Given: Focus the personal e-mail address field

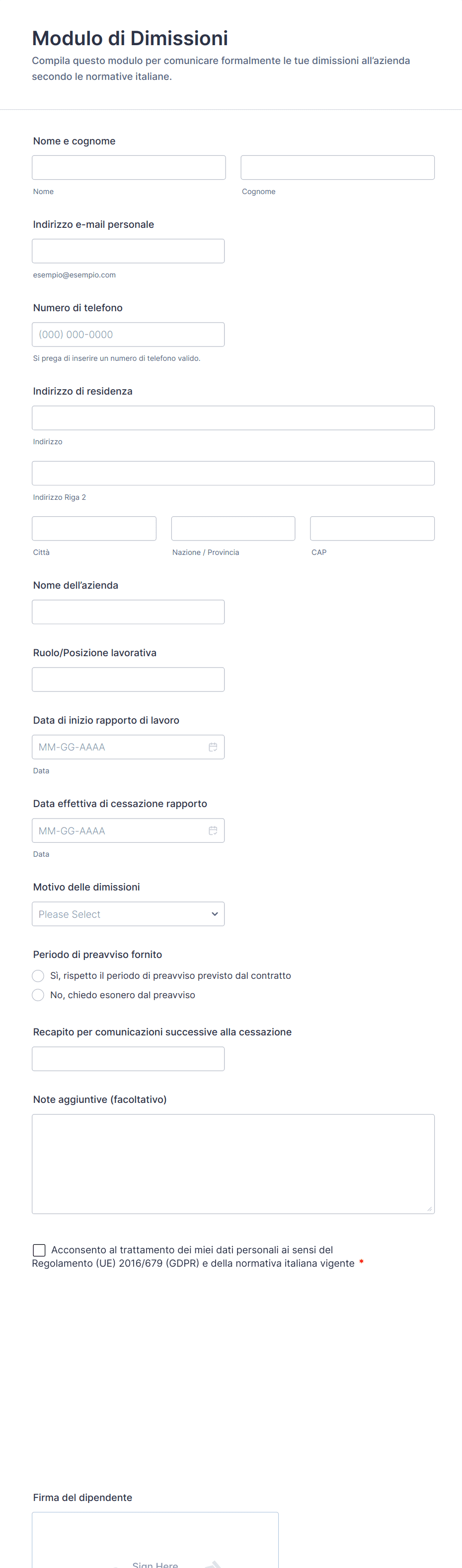Looking at the screenshot, I should click(x=128, y=251).
